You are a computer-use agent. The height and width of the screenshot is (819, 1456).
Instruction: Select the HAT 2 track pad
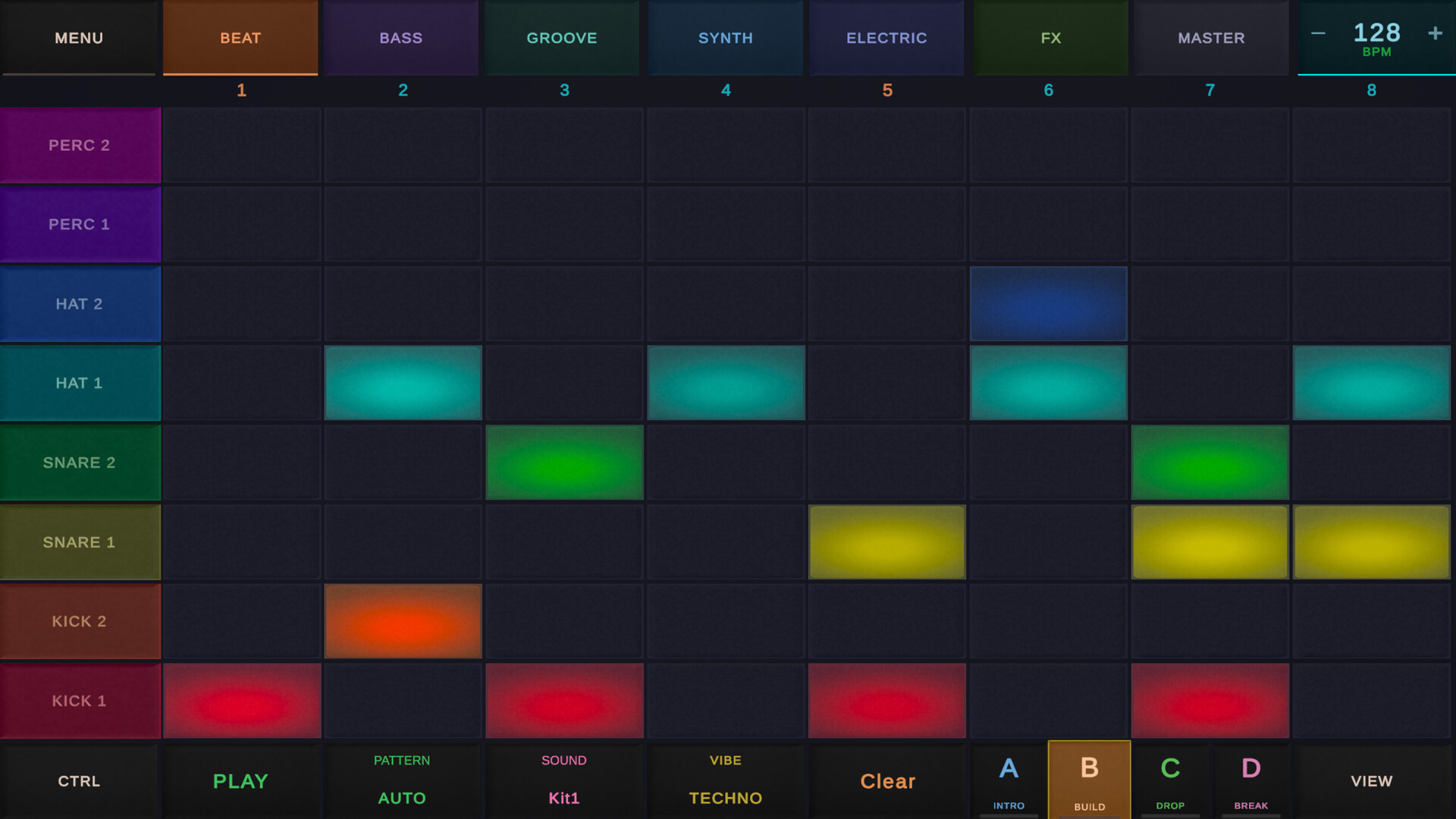tap(80, 304)
